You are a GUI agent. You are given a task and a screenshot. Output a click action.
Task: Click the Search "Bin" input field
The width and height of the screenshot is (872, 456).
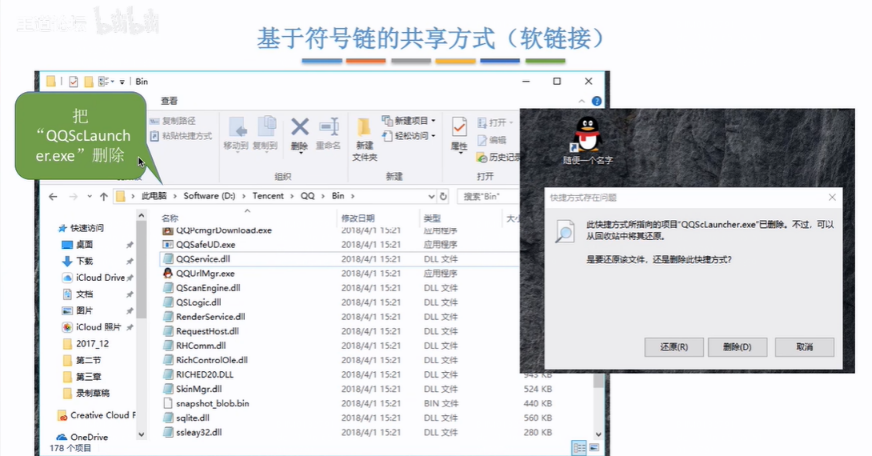[488, 196]
